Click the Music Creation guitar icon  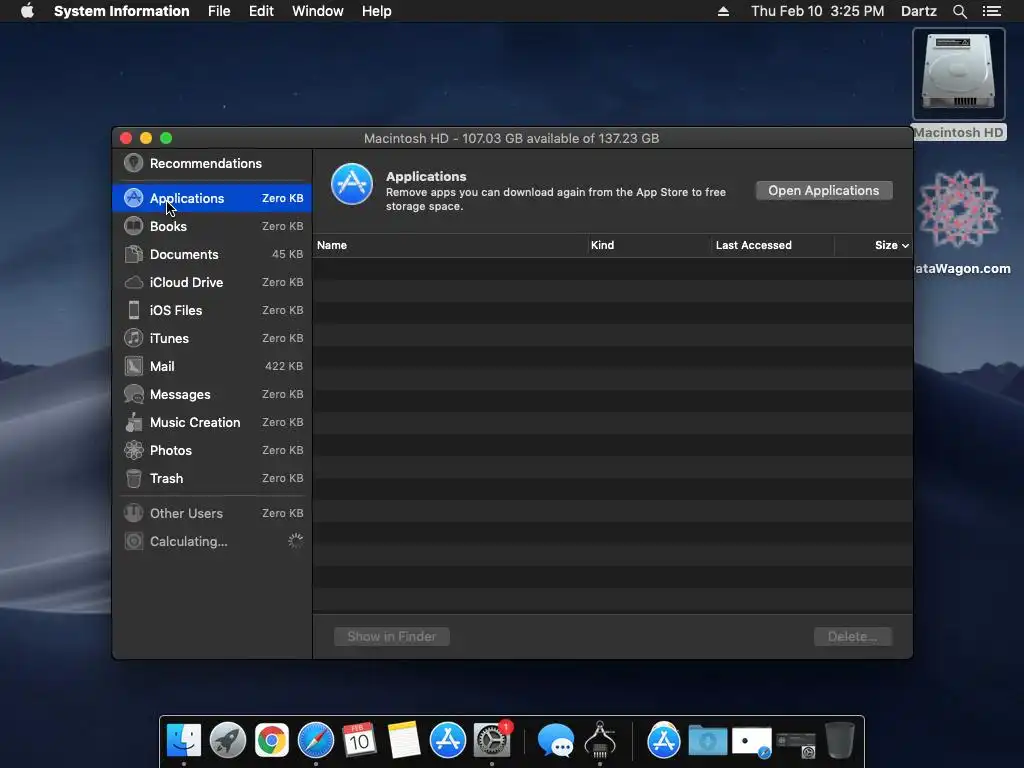click(x=133, y=423)
